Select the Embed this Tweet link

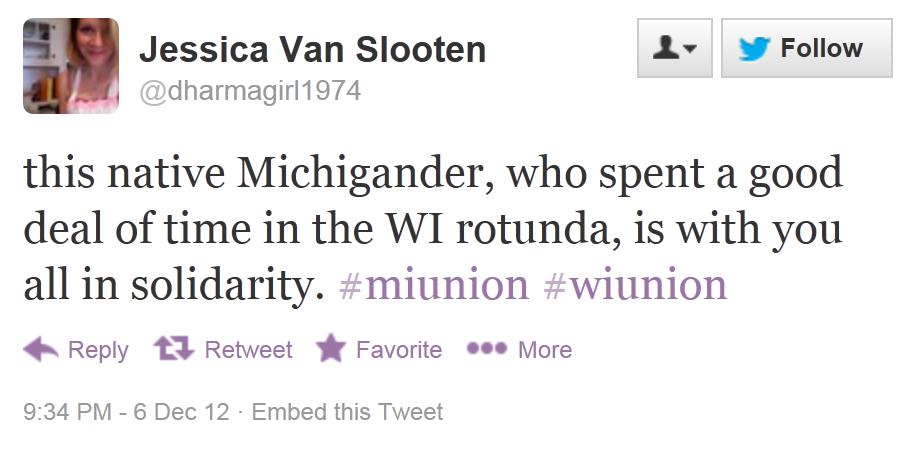click(x=347, y=412)
